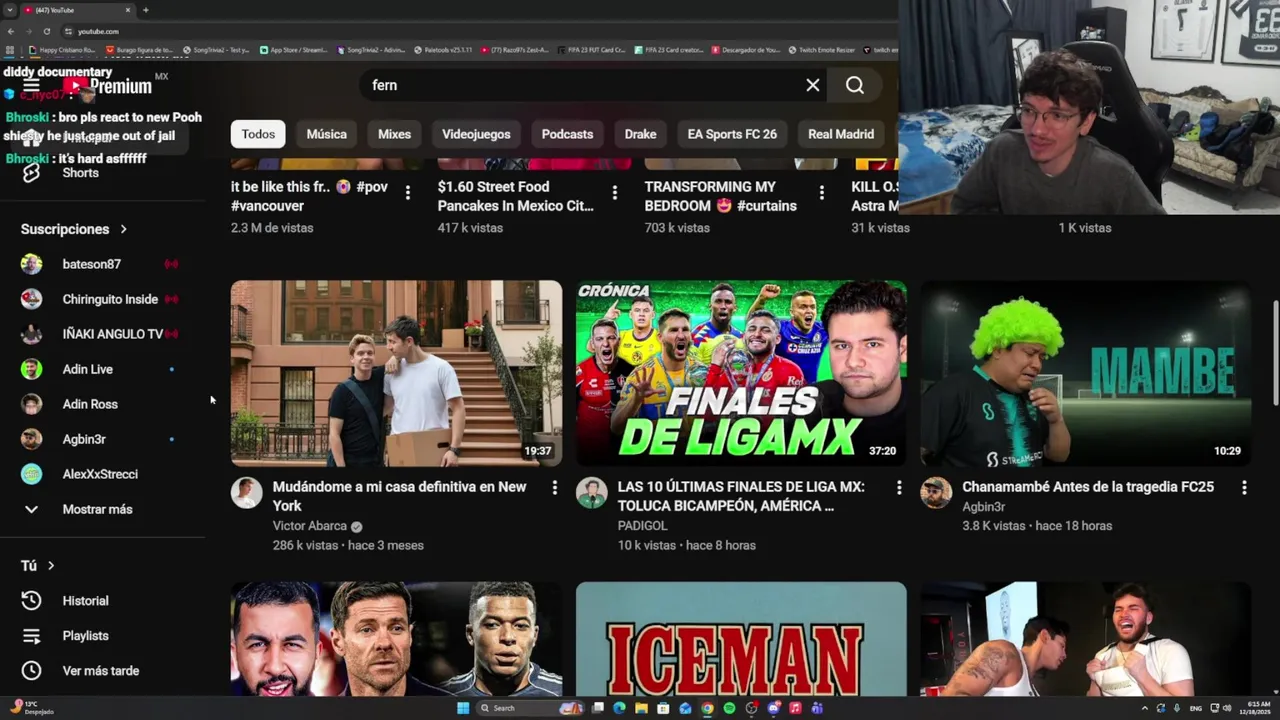Viewport: 1280px width, 720px height.
Task: Select the Drake filter chip
Action: tap(641, 134)
